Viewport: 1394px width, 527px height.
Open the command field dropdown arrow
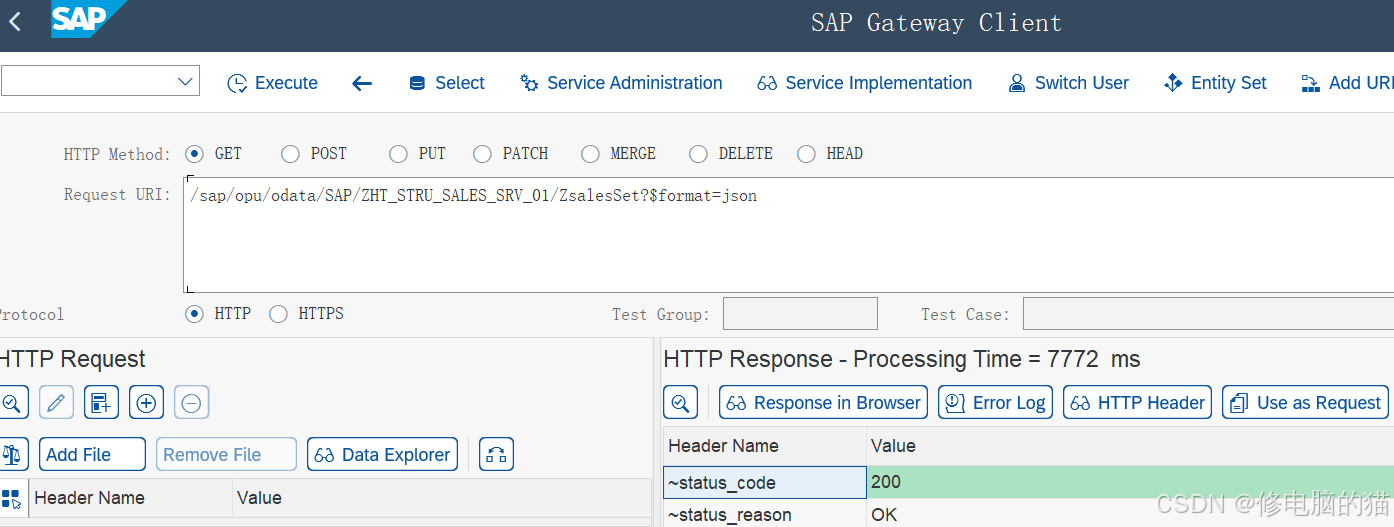tap(185, 82)
